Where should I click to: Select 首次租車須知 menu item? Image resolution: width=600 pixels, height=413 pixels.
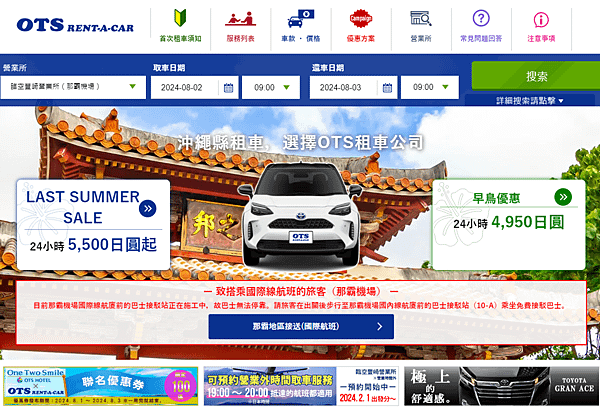[x=180, y=39]
